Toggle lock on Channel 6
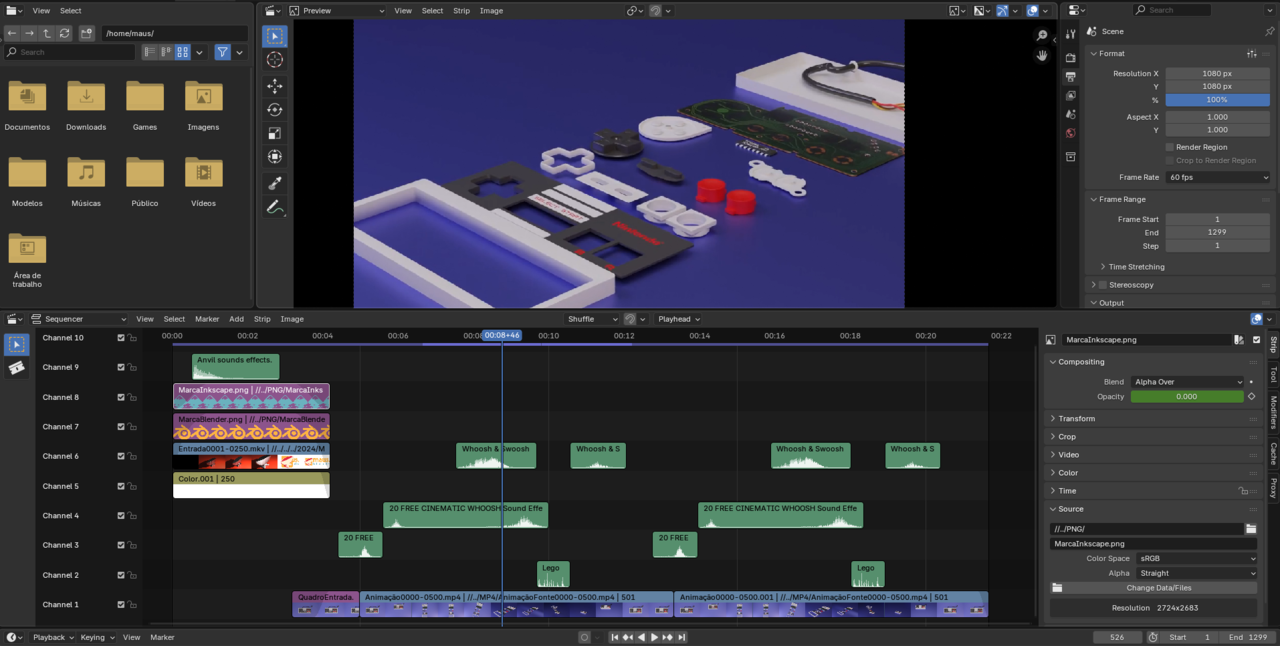This screenshot has height=646, width=1280. (132, 456)
